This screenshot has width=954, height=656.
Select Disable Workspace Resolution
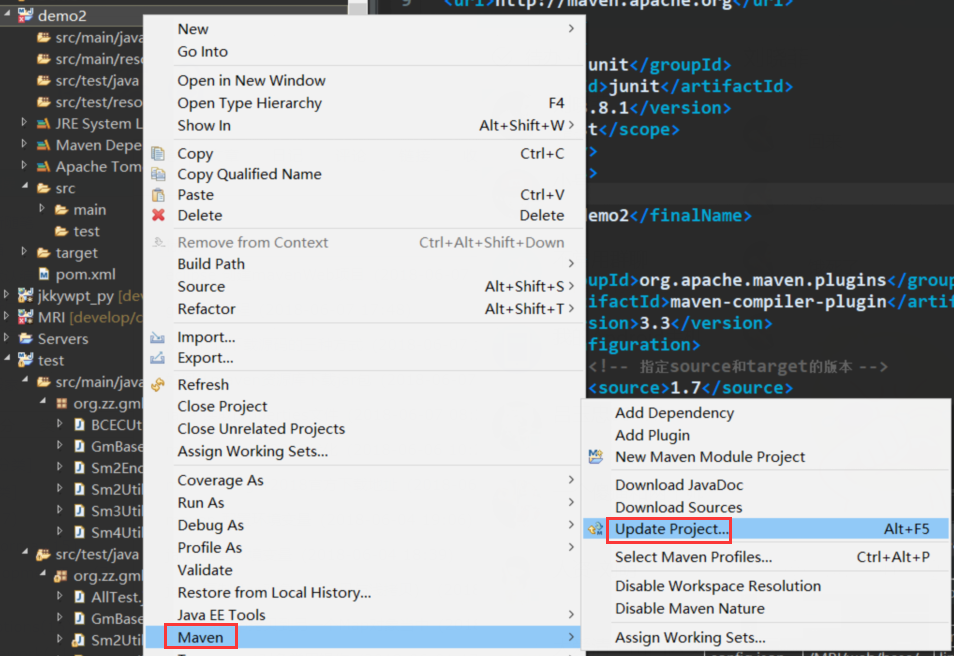[717, 586]
